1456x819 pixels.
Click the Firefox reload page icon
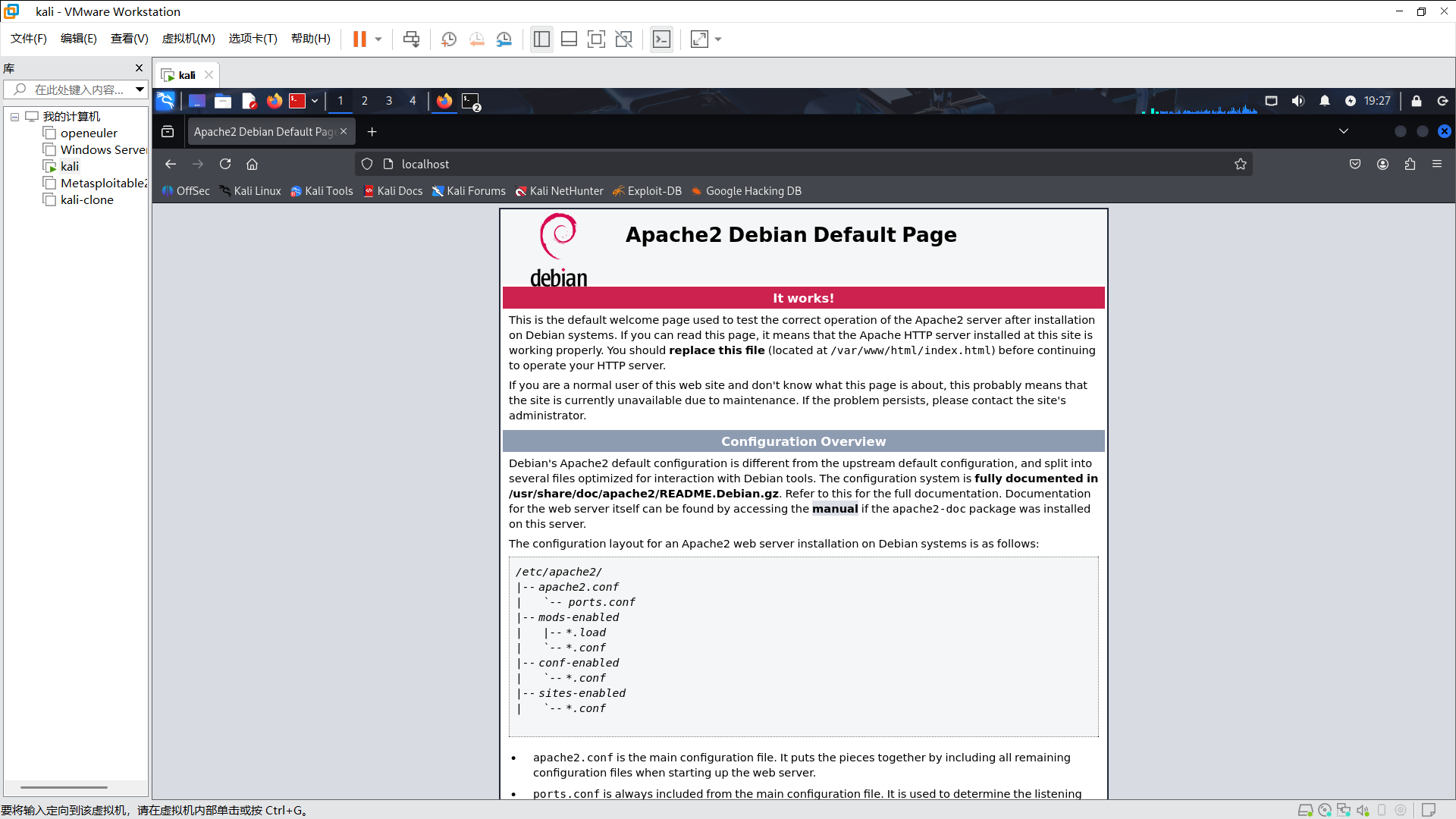pos(225,164)
